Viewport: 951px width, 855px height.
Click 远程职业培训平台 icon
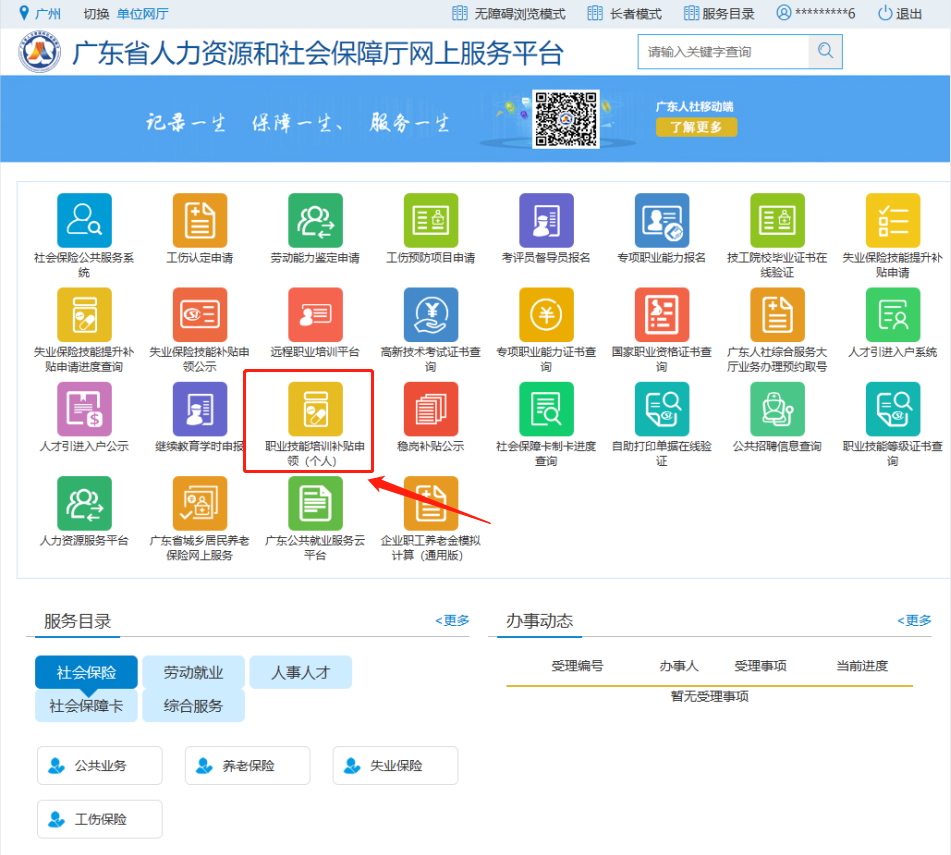click(x=315, y=315)
